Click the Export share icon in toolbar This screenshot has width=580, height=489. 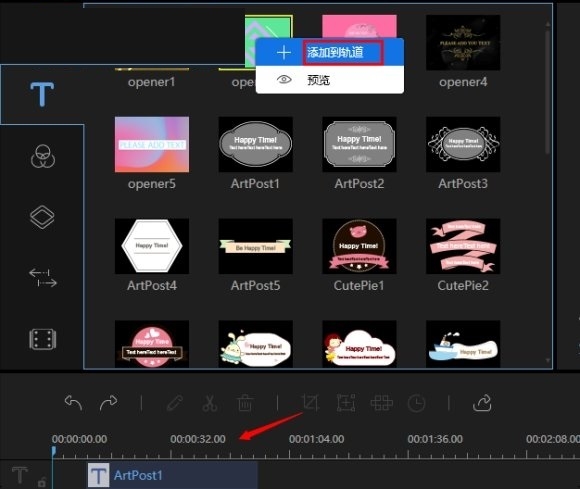482,403
